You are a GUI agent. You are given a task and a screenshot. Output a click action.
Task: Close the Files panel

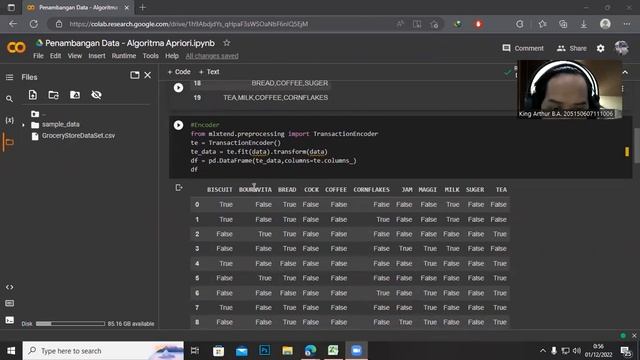(148, 75)
